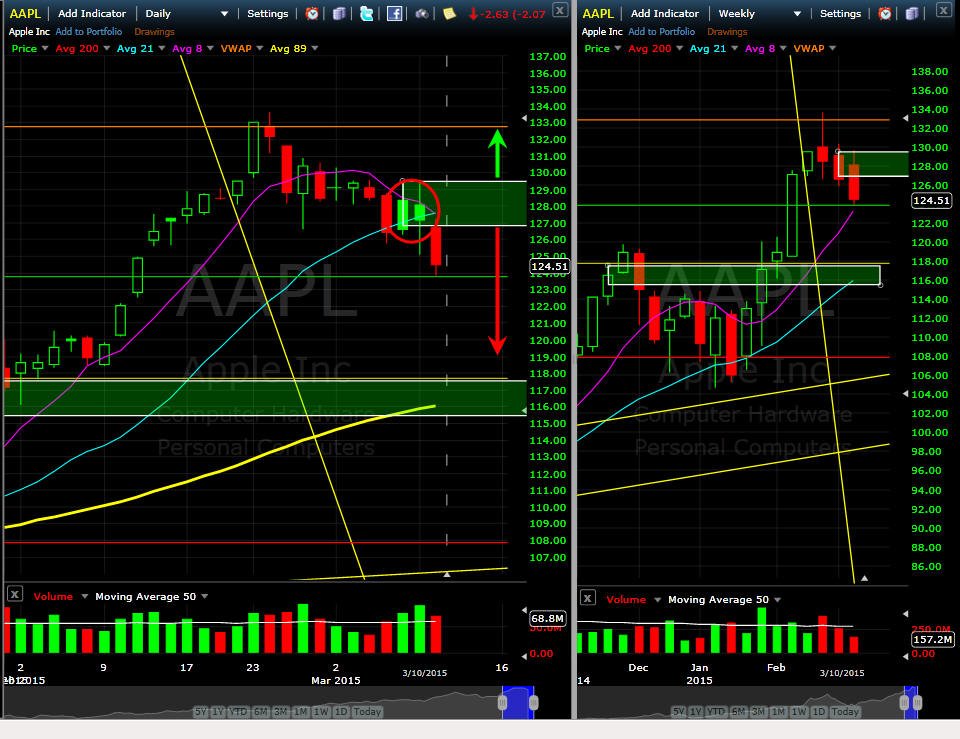The height and width of the screenshot is (739, 960).
Task: Open the alarm clock icon in Weekly chart
Action: pyautogui.click(x=885, y=13)
